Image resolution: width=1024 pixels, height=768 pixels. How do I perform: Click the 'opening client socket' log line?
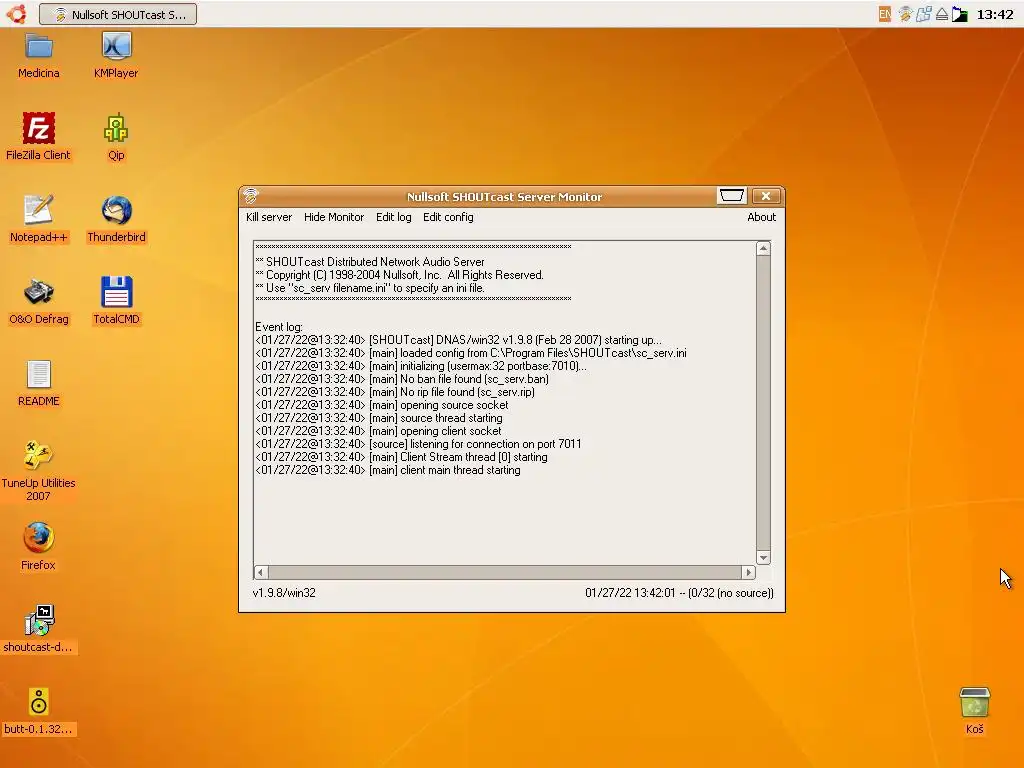378,431
